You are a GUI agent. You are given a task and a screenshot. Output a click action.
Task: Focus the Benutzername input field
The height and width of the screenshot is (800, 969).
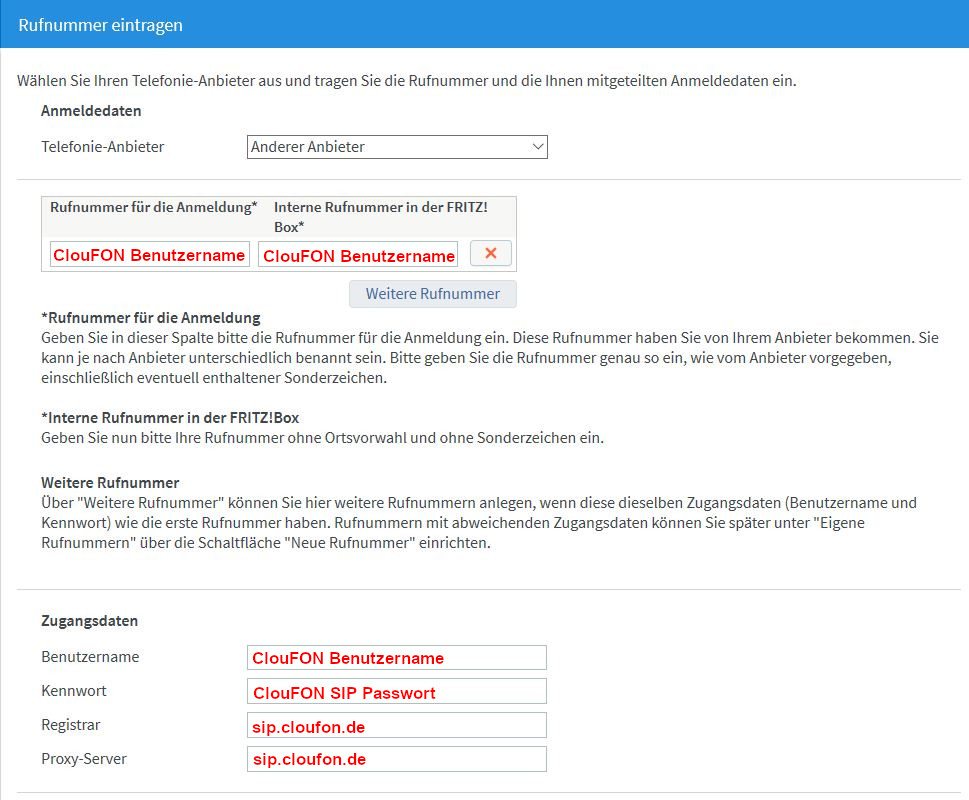tap(397, 658)
